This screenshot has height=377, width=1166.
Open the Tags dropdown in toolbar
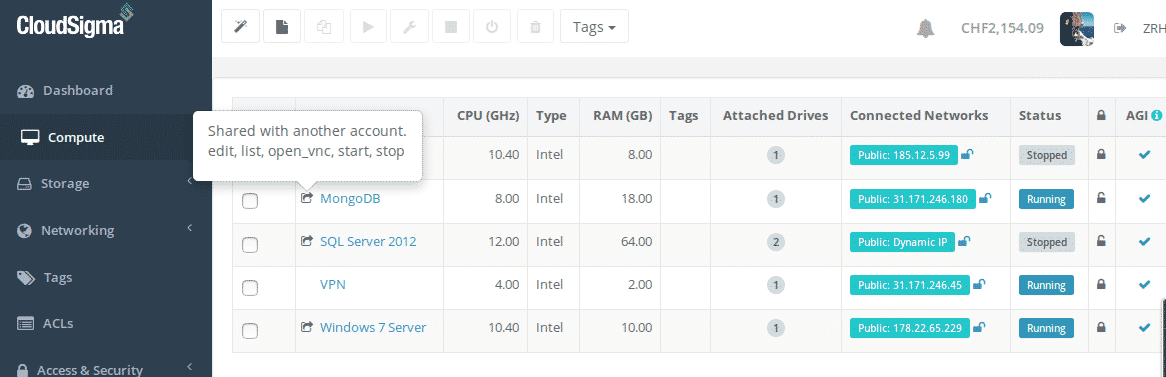click(x=594, y=27)
